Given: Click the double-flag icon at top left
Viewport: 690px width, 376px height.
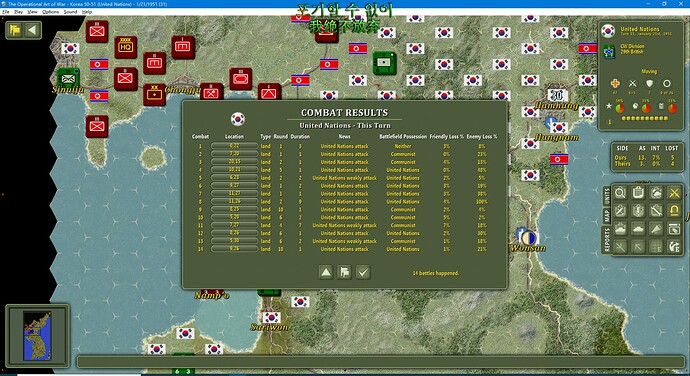Looking at the screenshot, I should 15,30.
